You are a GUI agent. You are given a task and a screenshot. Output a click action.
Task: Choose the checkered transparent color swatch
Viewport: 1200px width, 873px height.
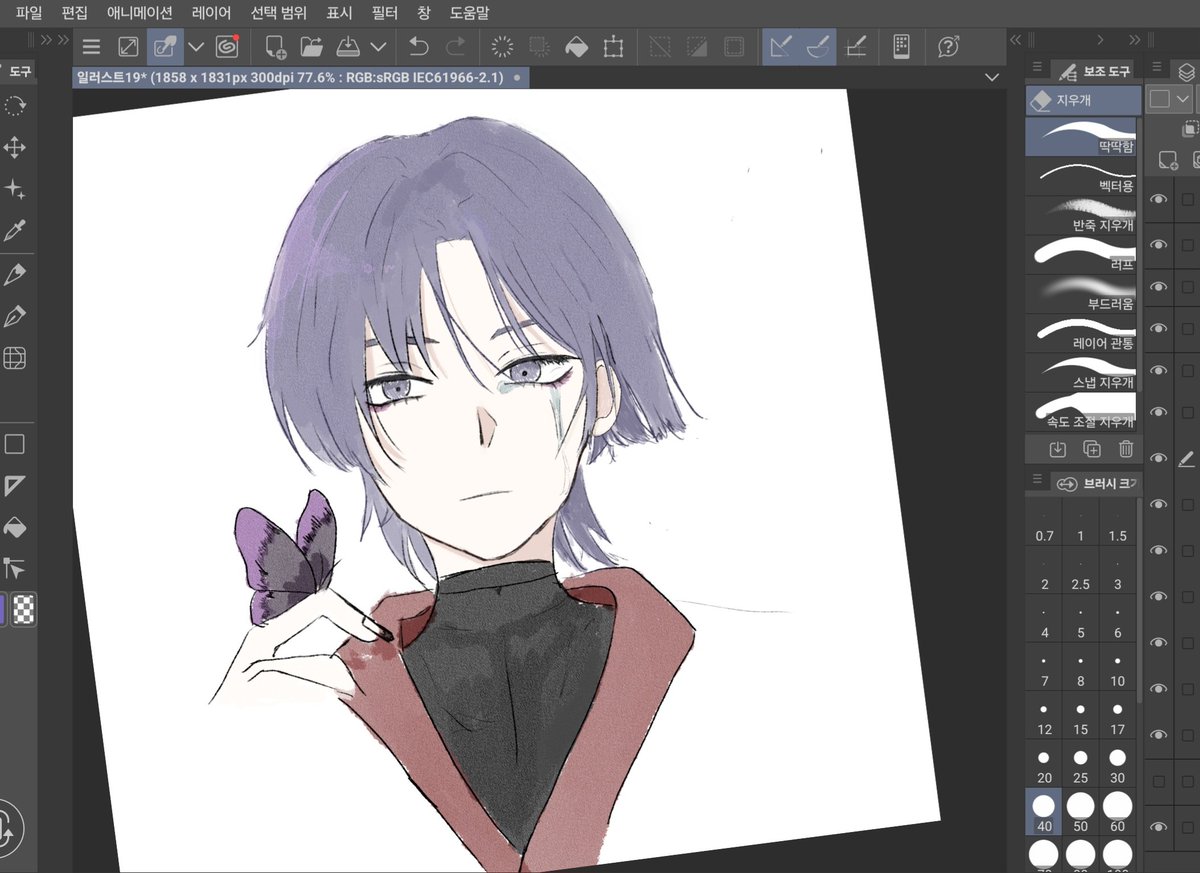(x=24, y=609)
